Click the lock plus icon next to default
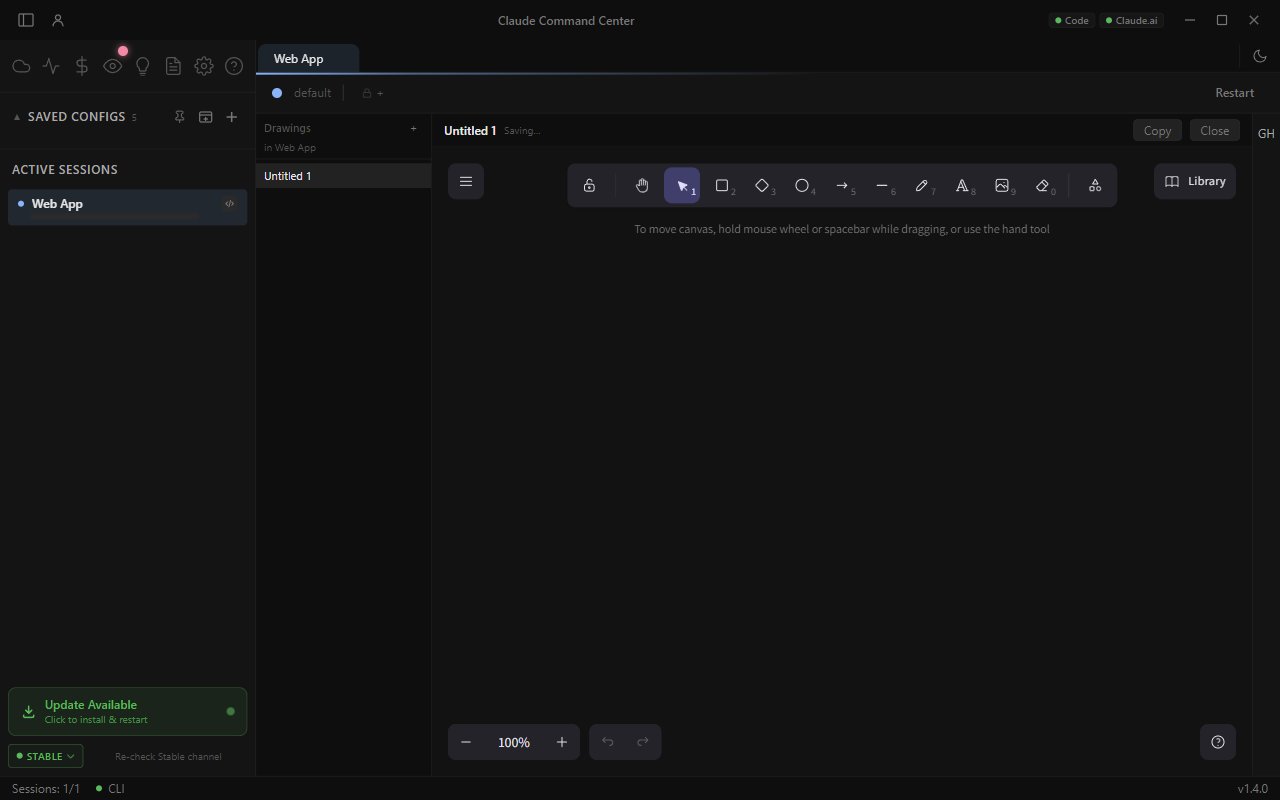 (x=373, y=93)
